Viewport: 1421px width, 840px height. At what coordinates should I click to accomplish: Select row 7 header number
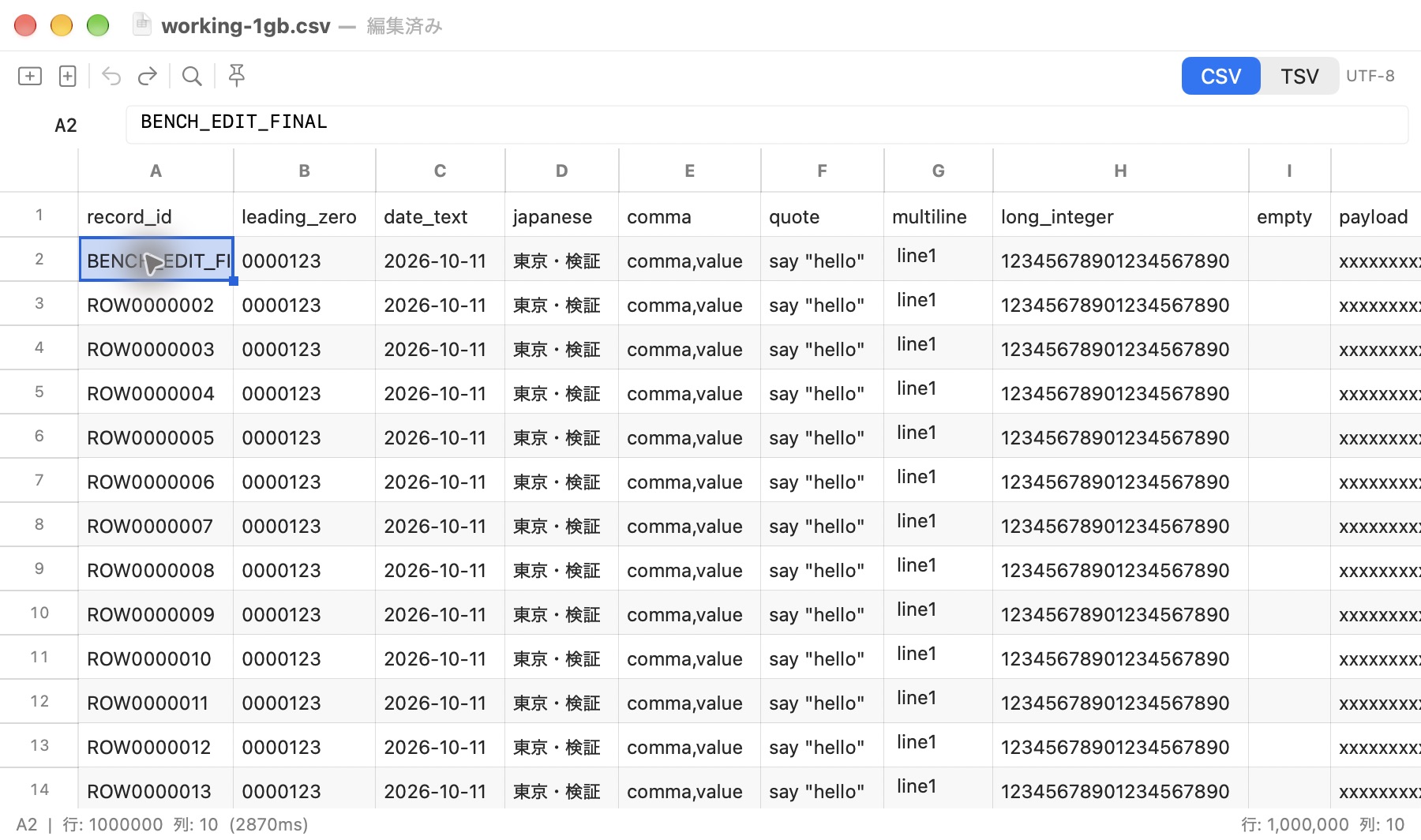[39, 480]
